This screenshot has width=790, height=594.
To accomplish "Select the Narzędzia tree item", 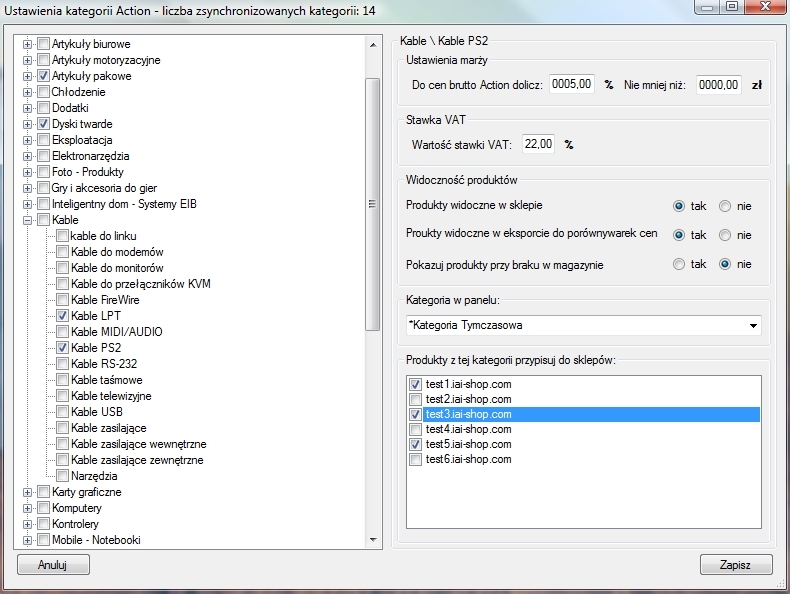I will pos(94,476).
